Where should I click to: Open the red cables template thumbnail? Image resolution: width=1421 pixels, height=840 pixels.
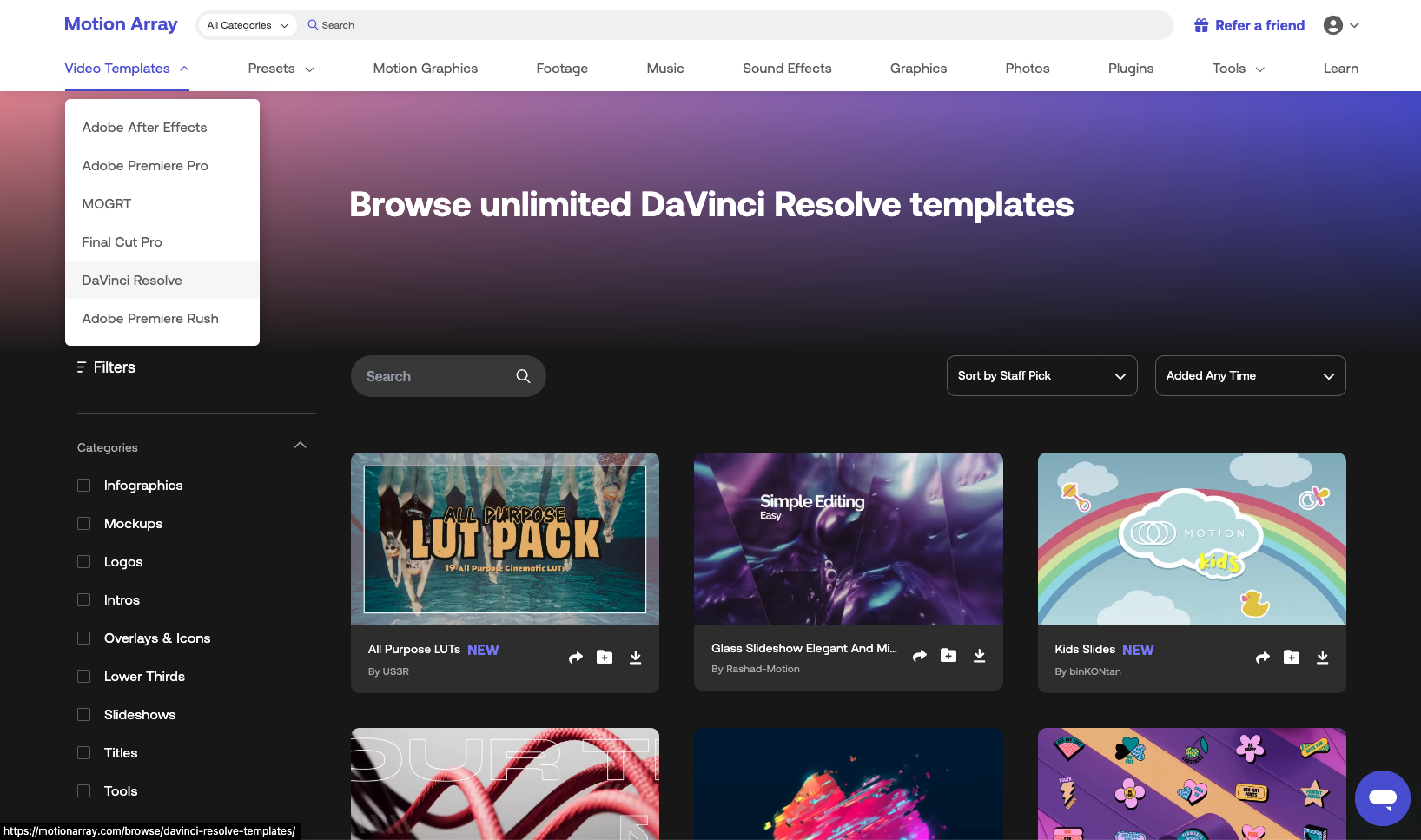(x=505, y=784)
